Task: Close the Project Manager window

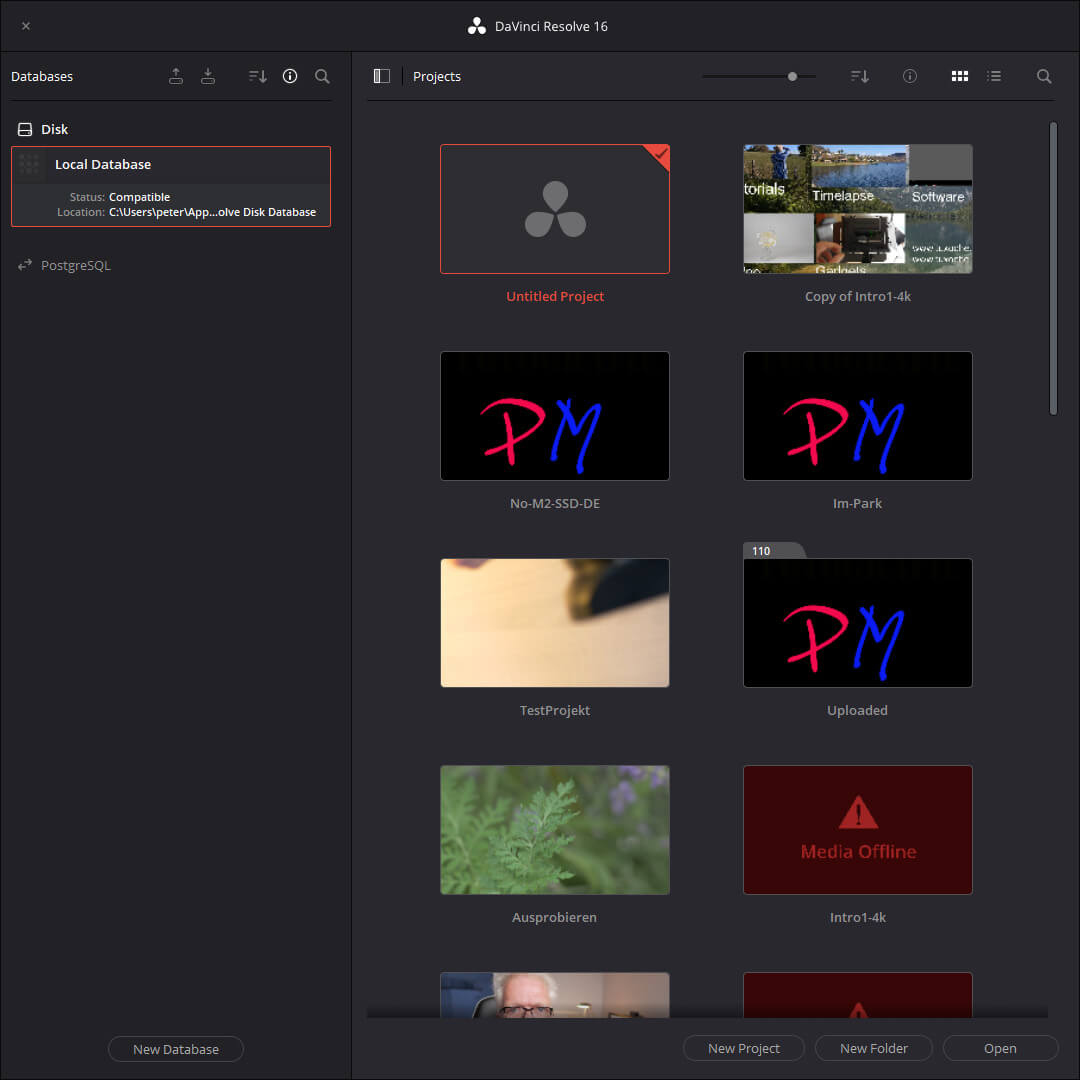Action: click(25, 26)
